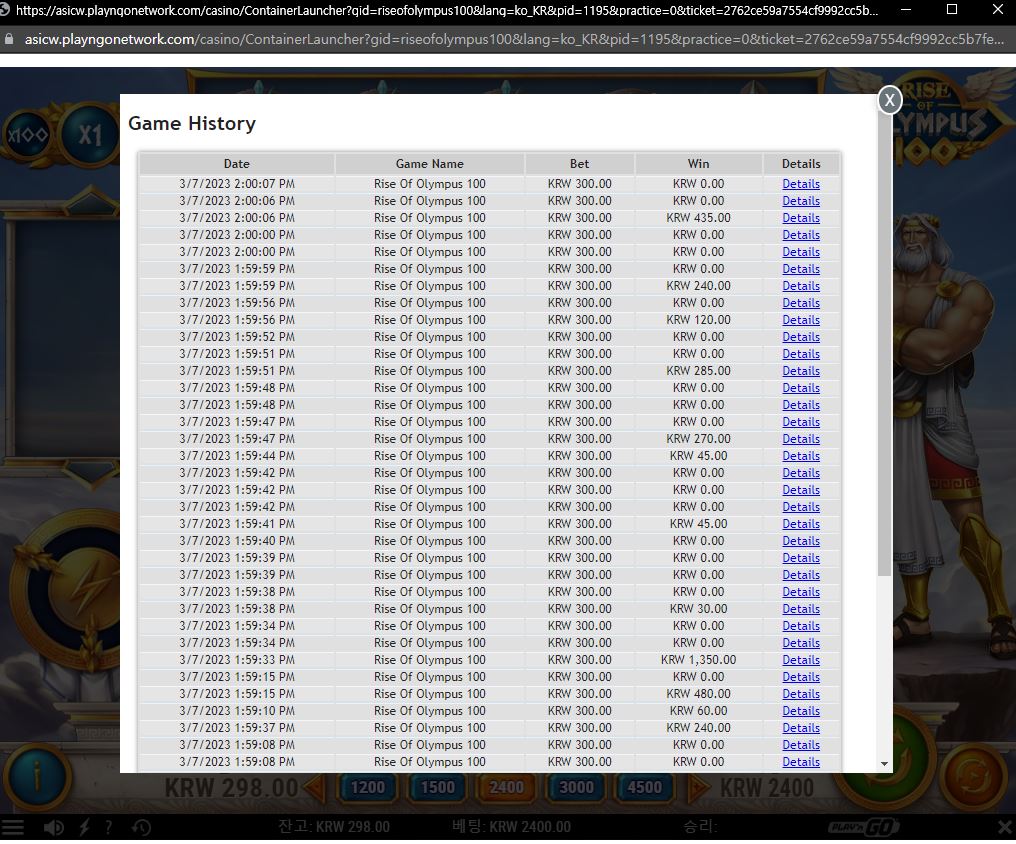The height and width of the screenshot is (844, 1016).
Task: Open Details for the 2:00:07 PM round
Action: pyautogui.click(x=801, y=184)
